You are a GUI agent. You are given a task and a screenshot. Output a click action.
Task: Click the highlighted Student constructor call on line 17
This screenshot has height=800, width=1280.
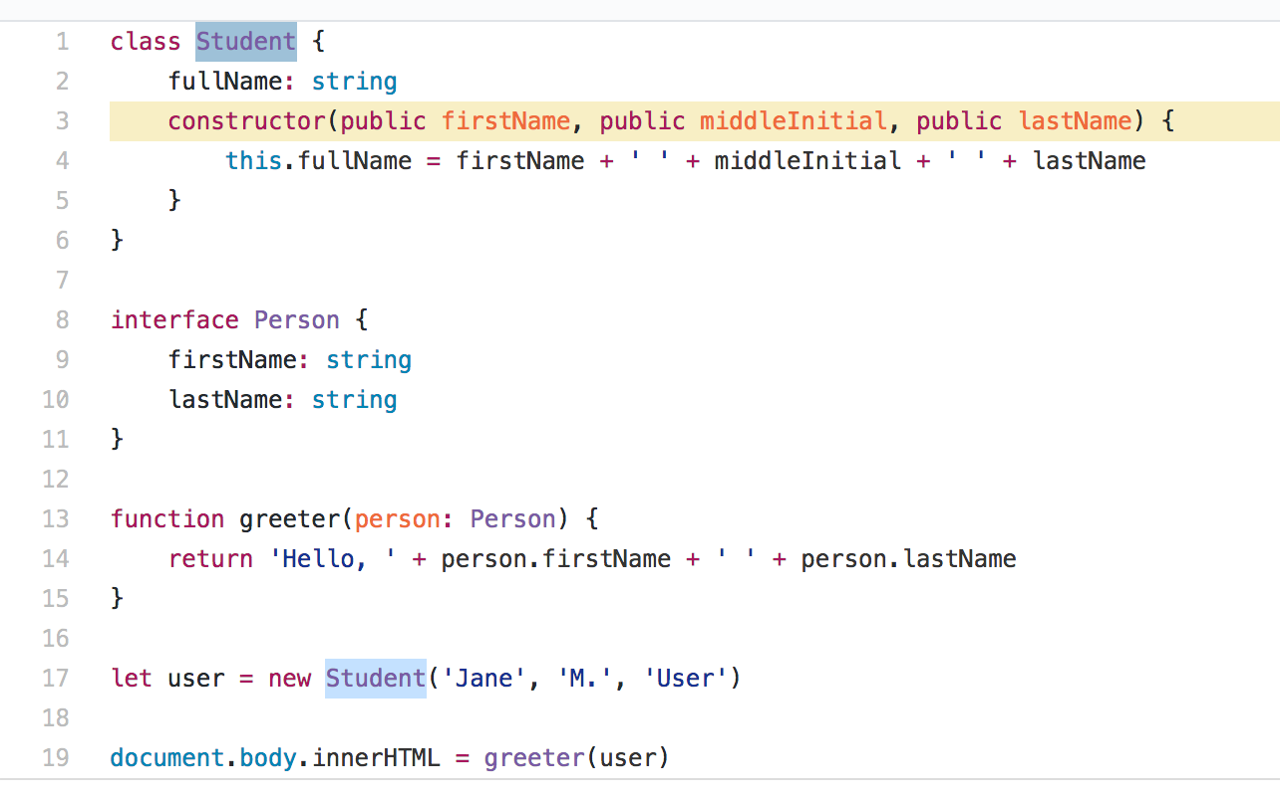(x=376, y=678)
